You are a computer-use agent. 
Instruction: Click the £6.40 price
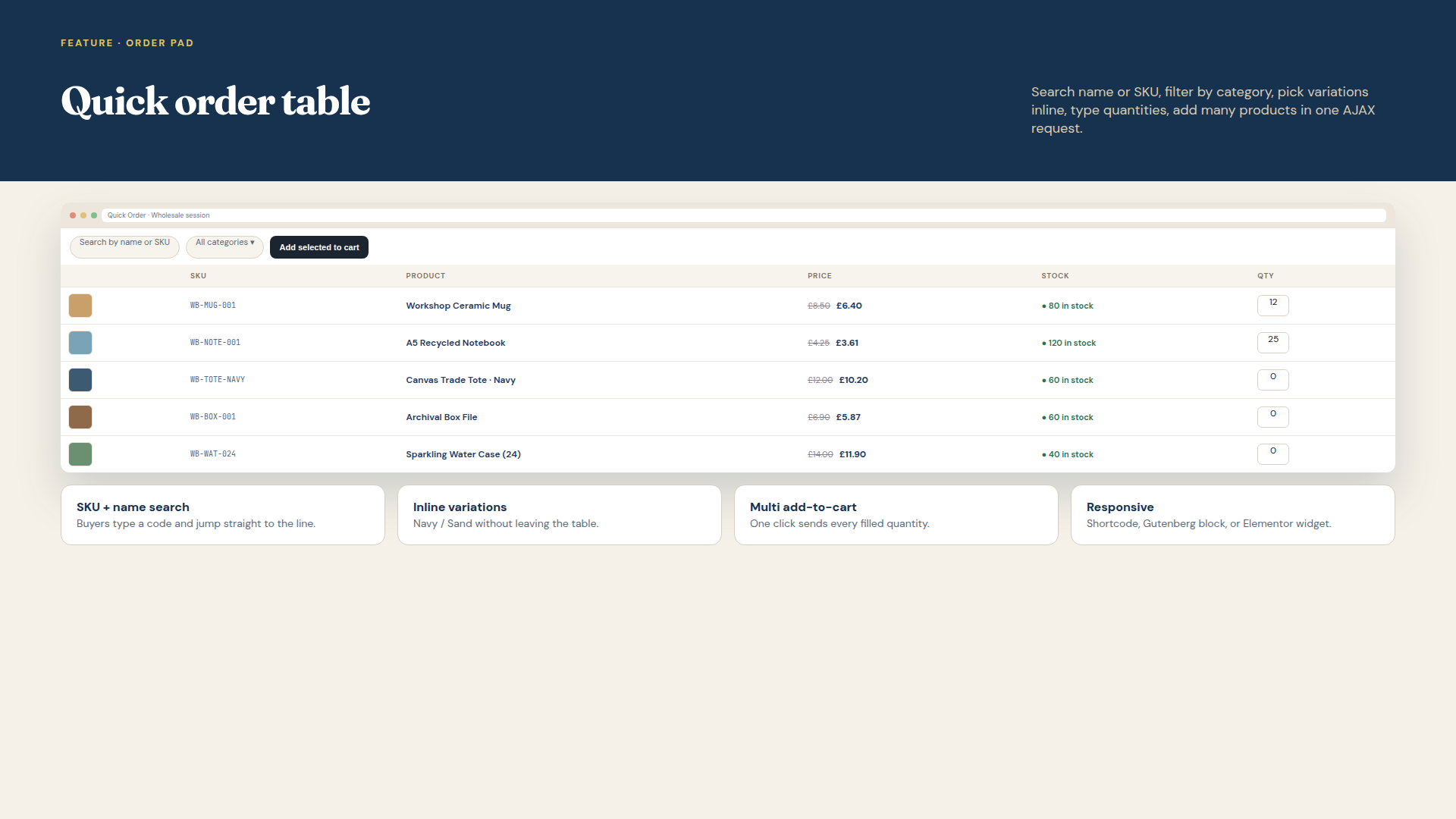pyautogui.click(x=849, y=306)
